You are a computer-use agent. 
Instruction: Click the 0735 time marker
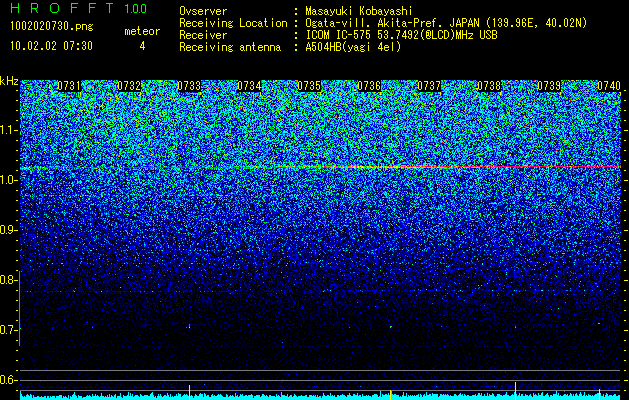(309, 86)
